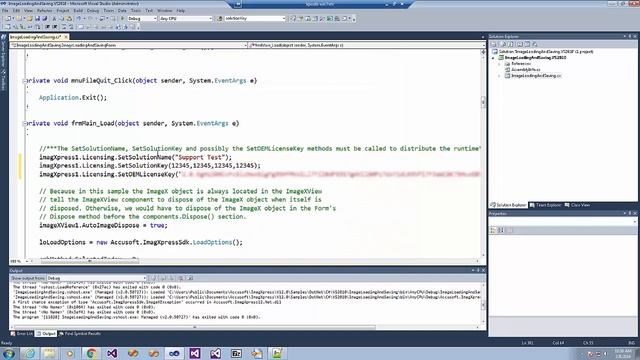
Task: Click the Properties panel Alphabetical icon
Action: coord(501,231)
